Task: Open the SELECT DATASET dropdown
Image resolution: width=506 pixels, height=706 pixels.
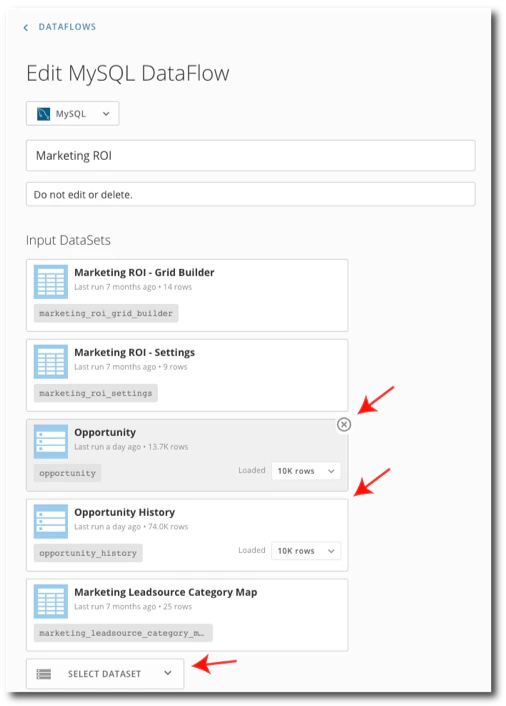Action: (x=105, y=674)
